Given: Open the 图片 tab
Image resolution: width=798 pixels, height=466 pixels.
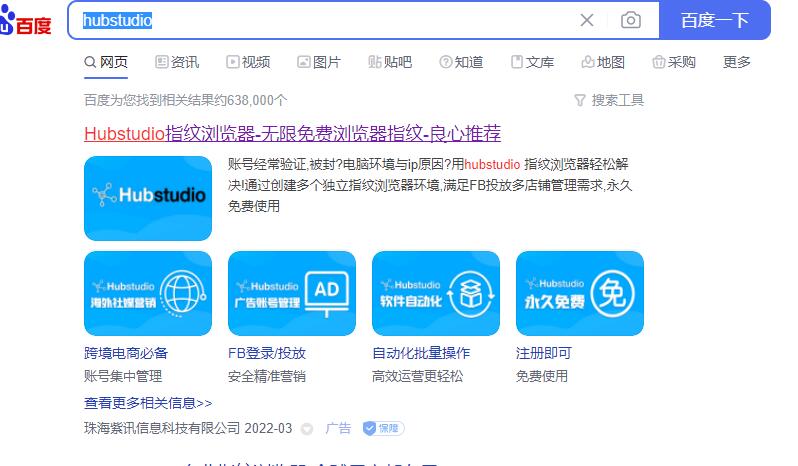Looking at the screenshot, I should [x=319, y=62].
